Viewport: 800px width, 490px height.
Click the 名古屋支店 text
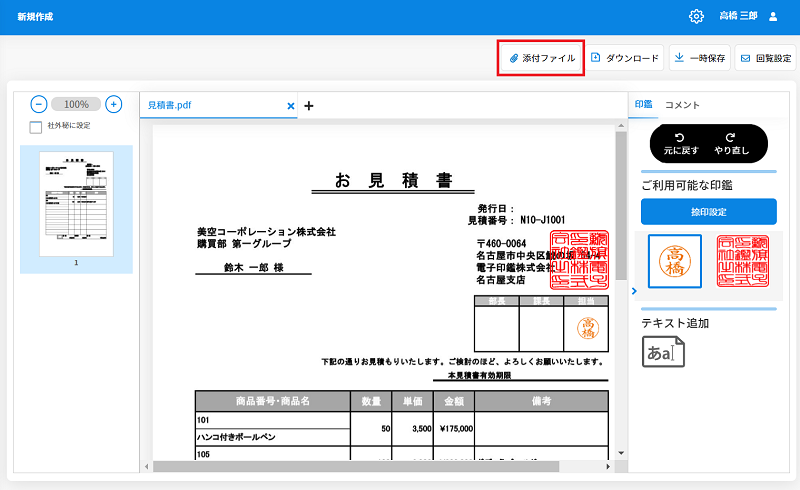click(x=501, y=280)
